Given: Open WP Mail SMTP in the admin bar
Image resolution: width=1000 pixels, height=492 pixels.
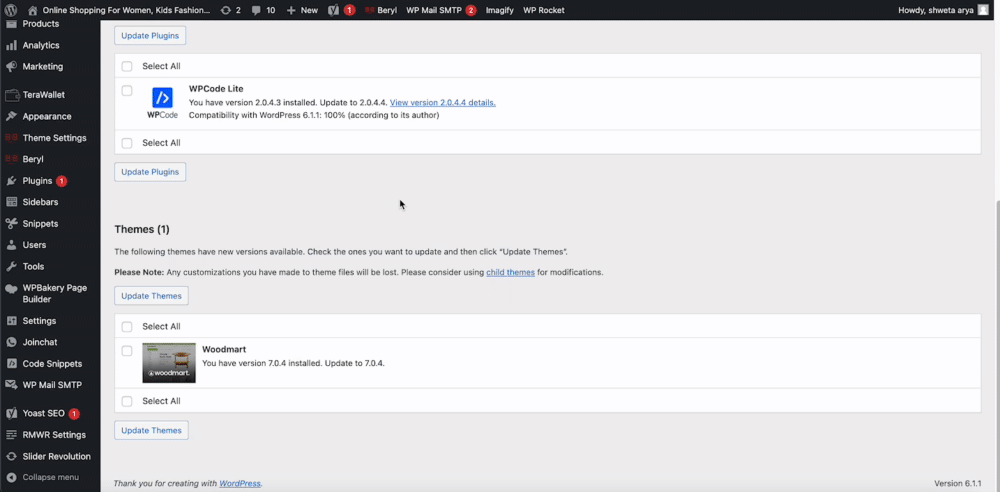Looking at the screenshot, I should point(441,10).
